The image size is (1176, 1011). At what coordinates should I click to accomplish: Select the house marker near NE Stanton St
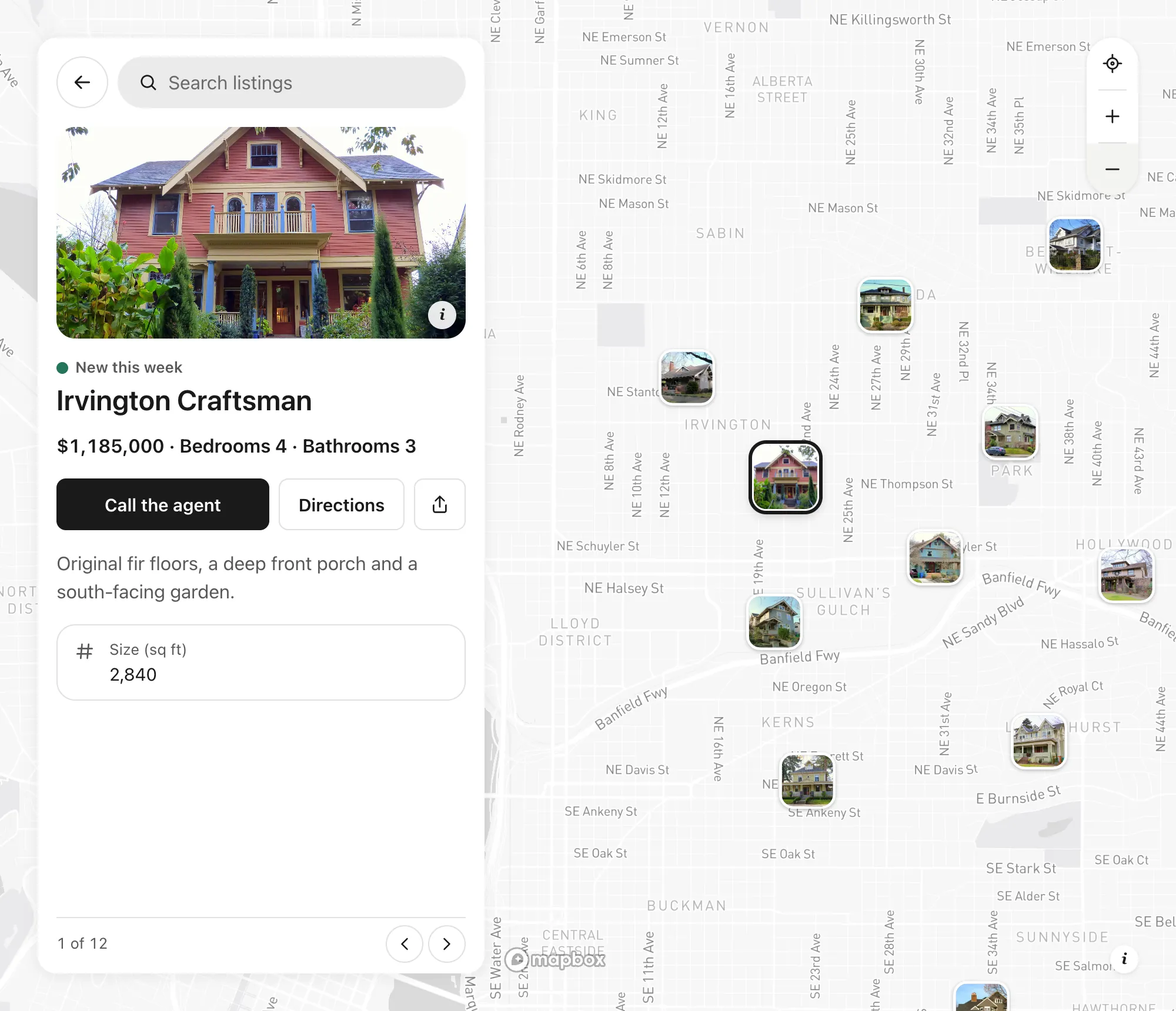point(687,377)
